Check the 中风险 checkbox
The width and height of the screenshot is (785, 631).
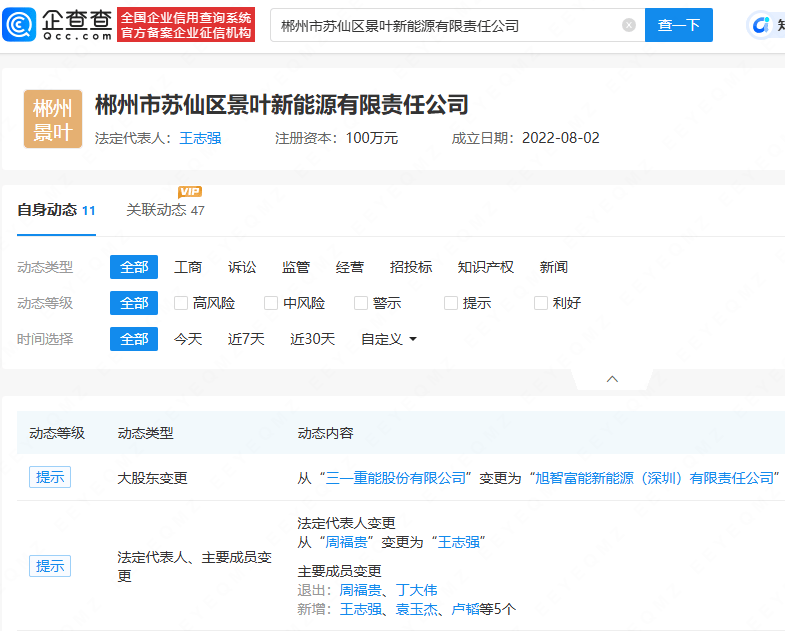tap(271, 303)
